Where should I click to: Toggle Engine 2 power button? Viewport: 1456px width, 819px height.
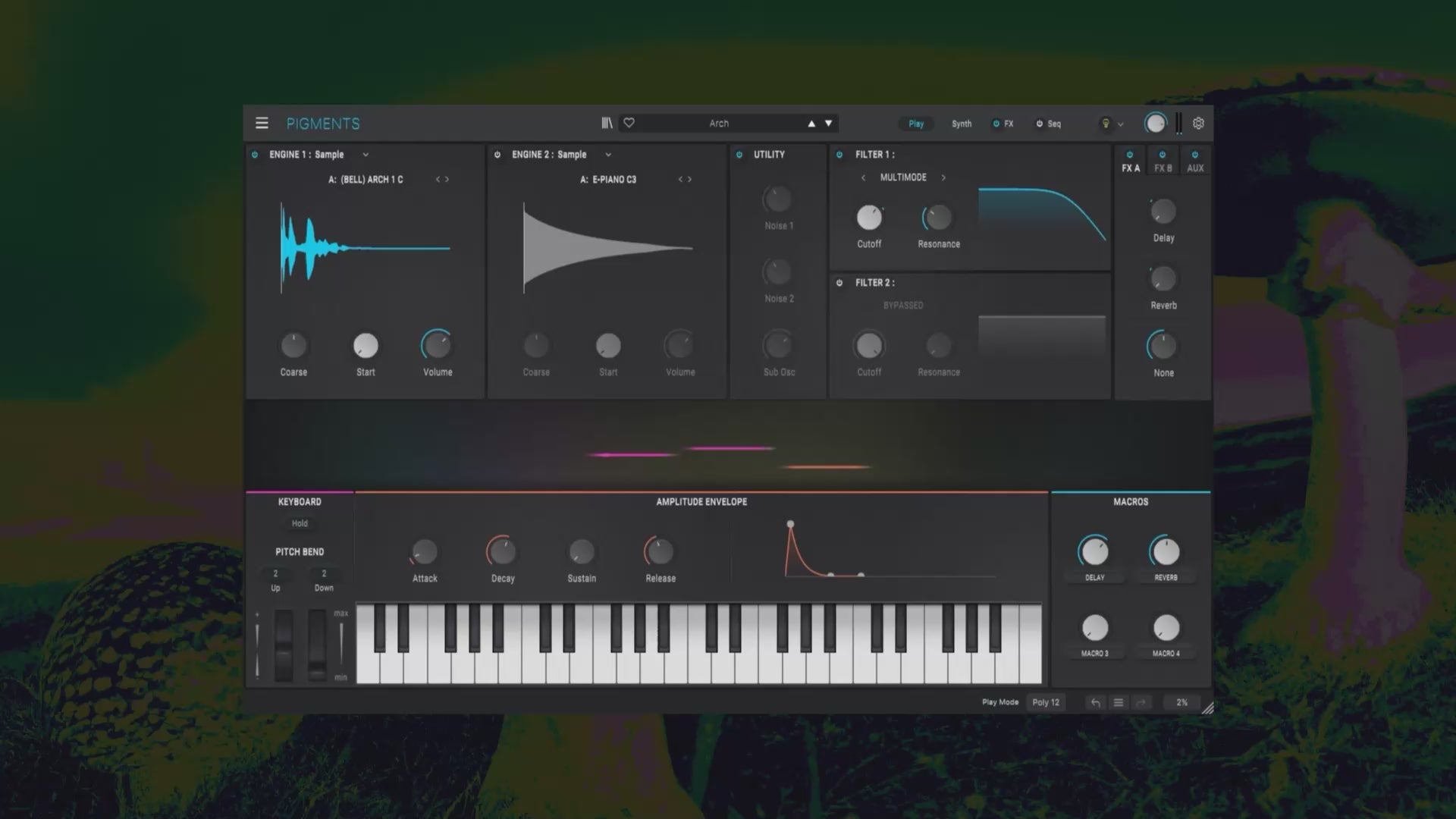tap(497, 155)
